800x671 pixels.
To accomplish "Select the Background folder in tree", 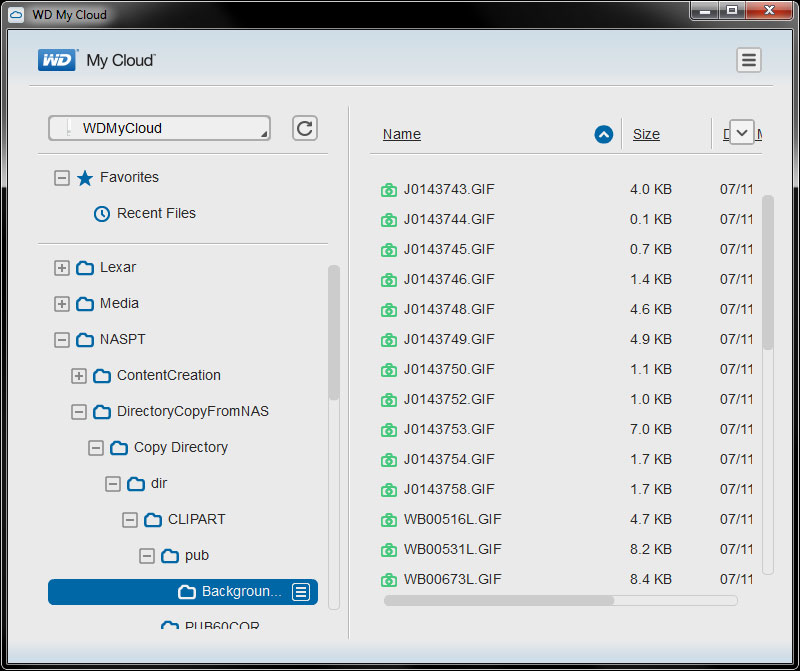I will 183,592.
